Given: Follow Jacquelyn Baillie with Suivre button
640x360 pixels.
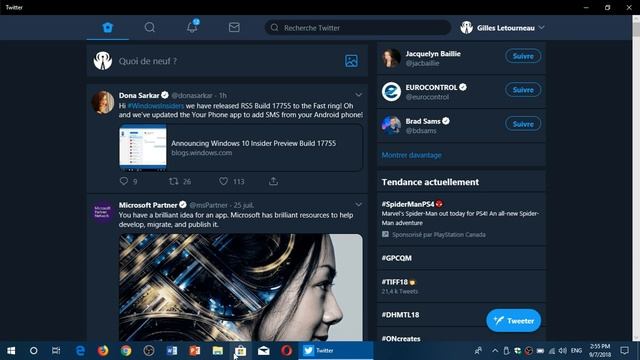Looking at the screenshot, I should point(523,56).
